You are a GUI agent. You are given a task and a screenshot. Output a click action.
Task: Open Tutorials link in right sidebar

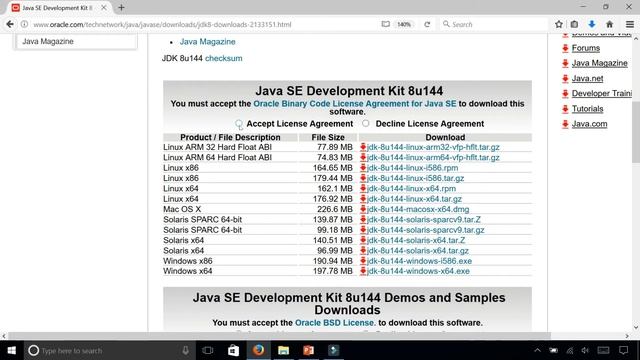(587, 109)
